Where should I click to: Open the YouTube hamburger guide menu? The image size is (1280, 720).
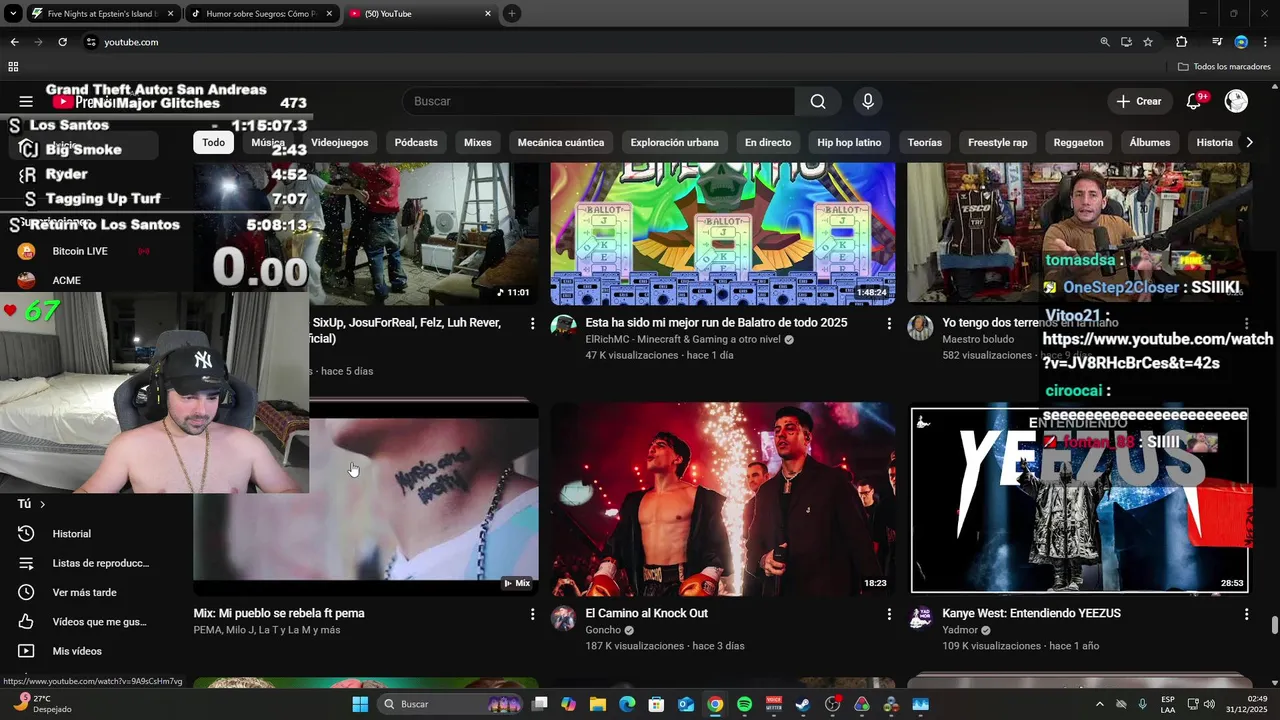pyautogui.click(x=26, y=101)
